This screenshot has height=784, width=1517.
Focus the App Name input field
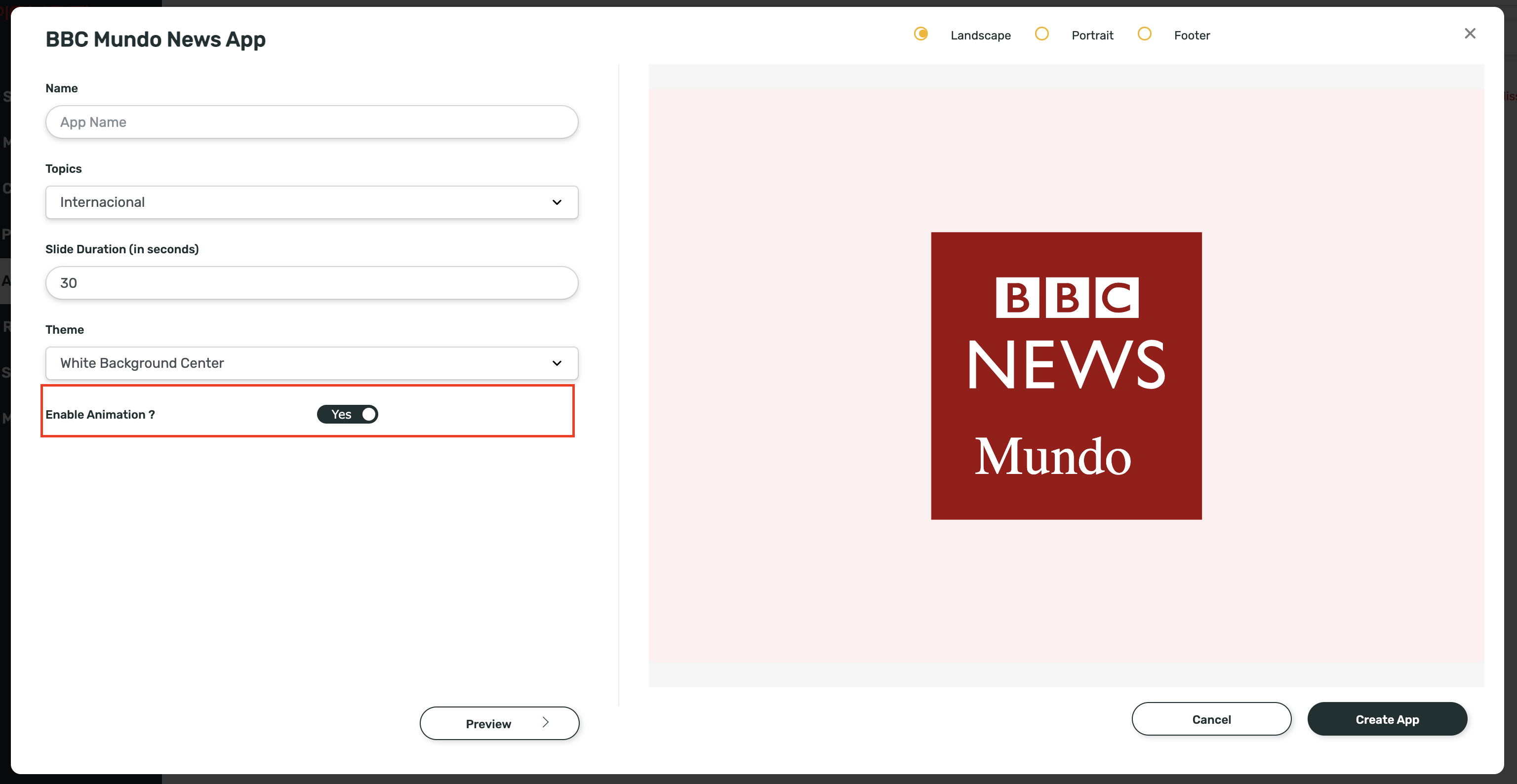click(312, 122)
